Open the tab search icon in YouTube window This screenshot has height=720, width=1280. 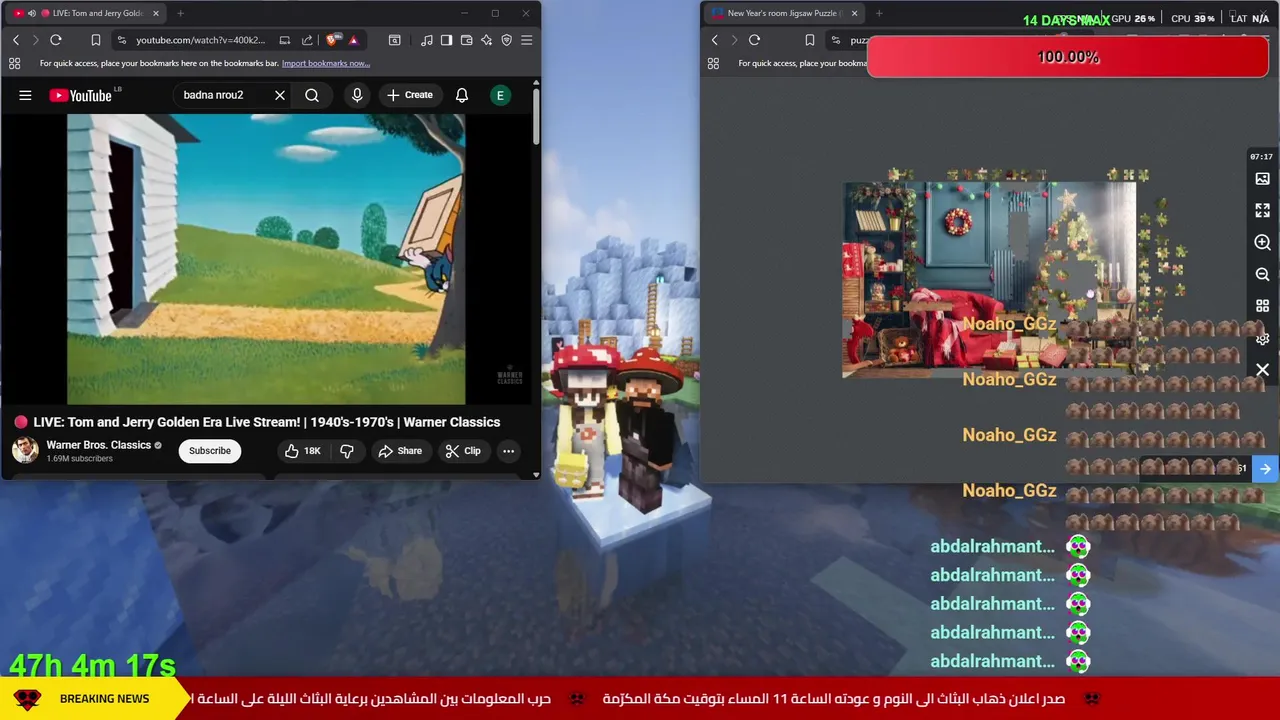pyautogui.click(x=395, y=40)
